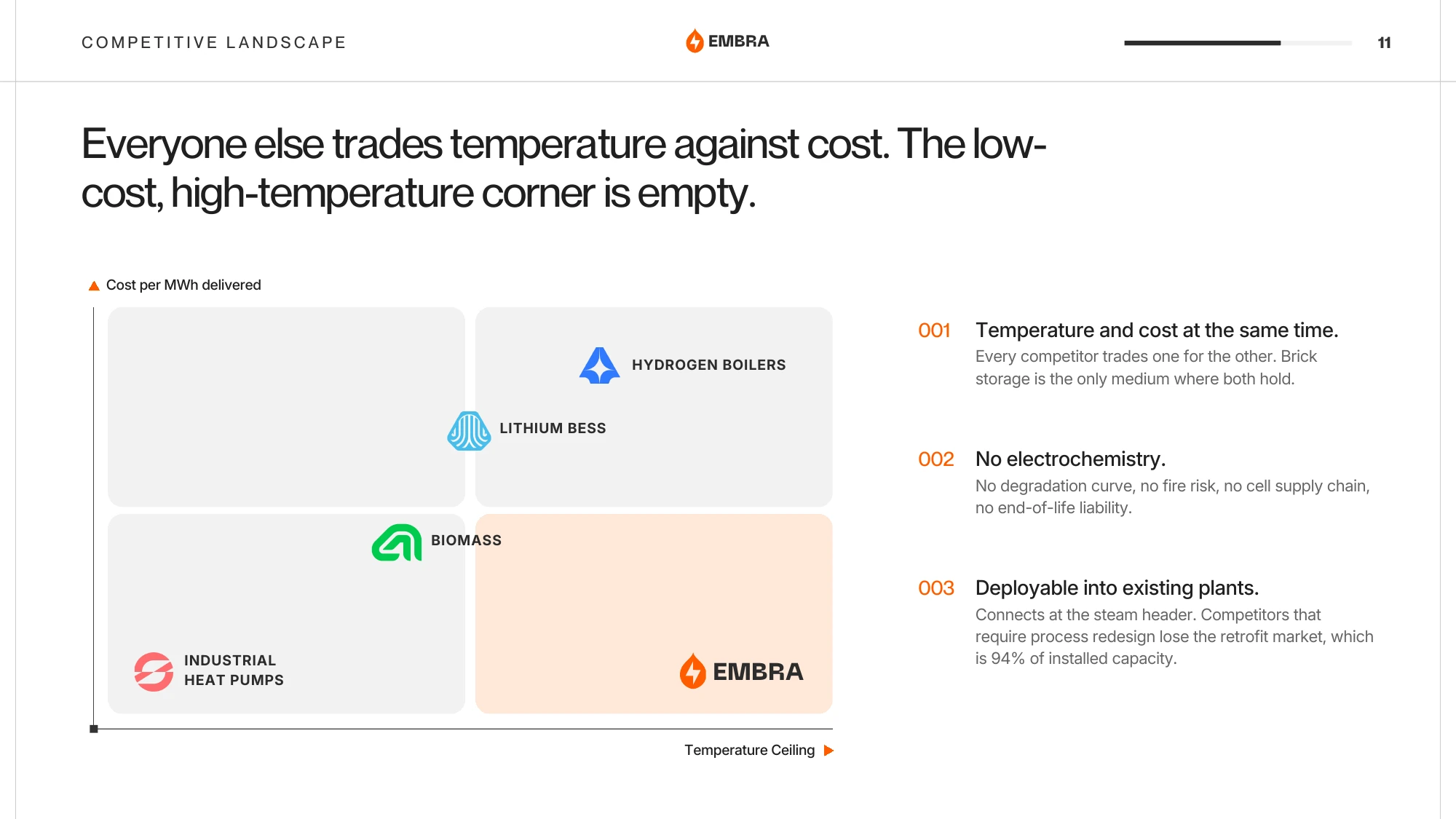The image size is (1456, 819).
Task: Click the chart origin square marker
Action: click(x=94, y=729)
